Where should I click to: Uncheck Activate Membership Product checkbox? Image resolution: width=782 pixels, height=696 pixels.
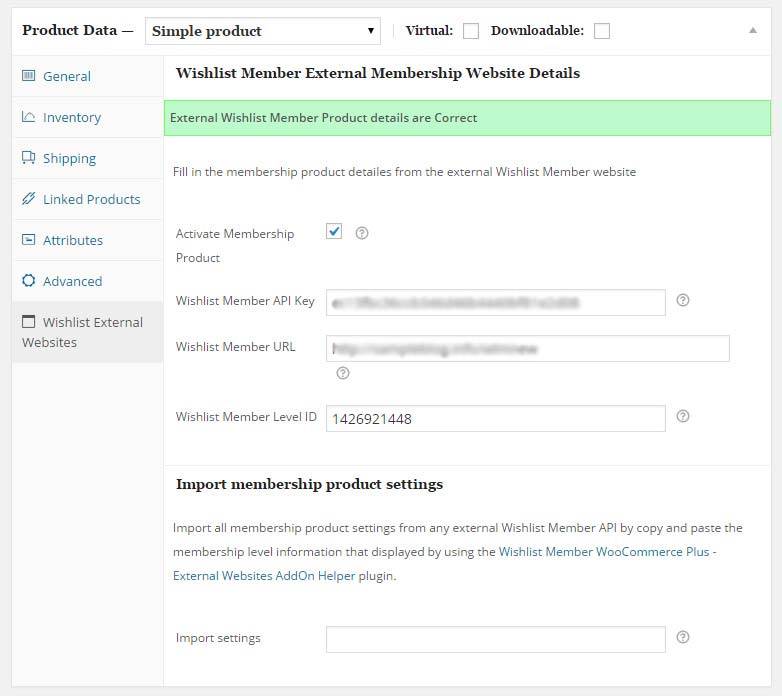point(334,231)
